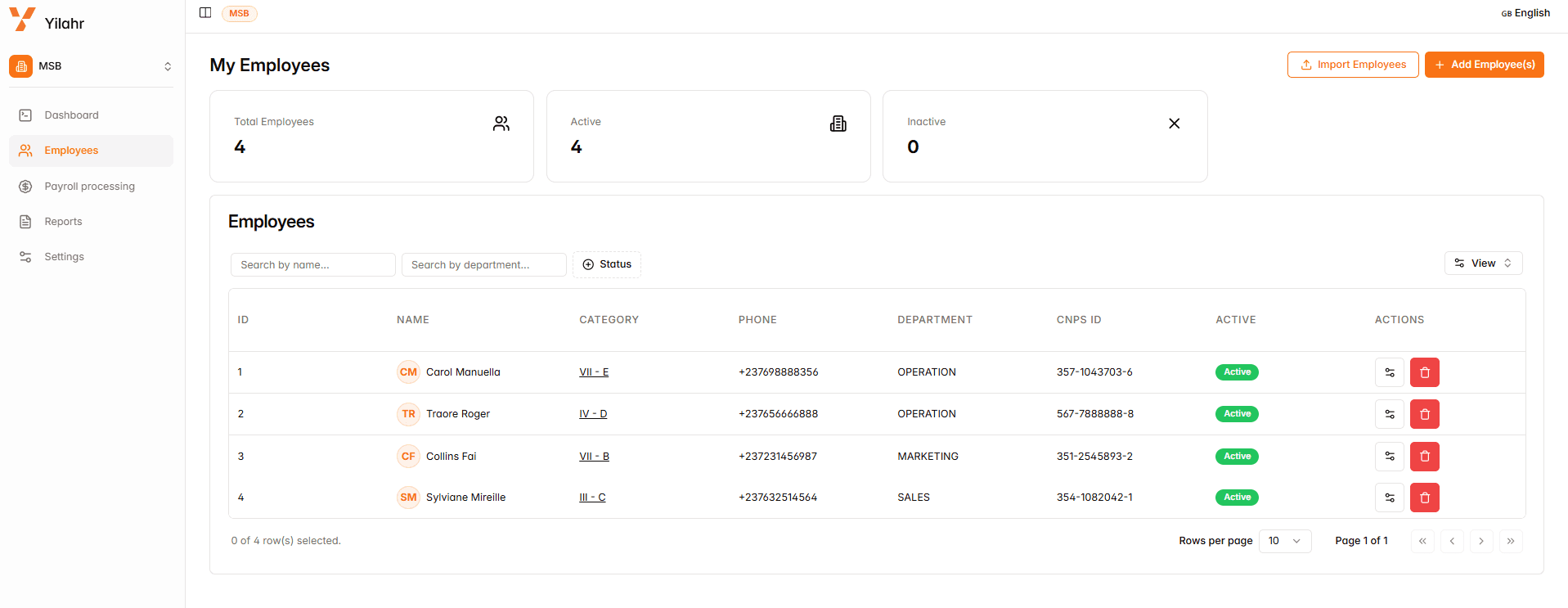Change language from English
Viewport: 1568px width, 608px height.
click(1525, 13)
